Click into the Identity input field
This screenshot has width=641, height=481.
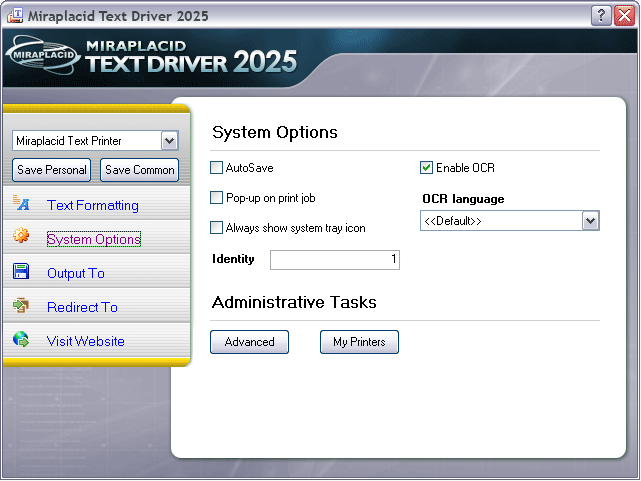(x=335, y=260)
